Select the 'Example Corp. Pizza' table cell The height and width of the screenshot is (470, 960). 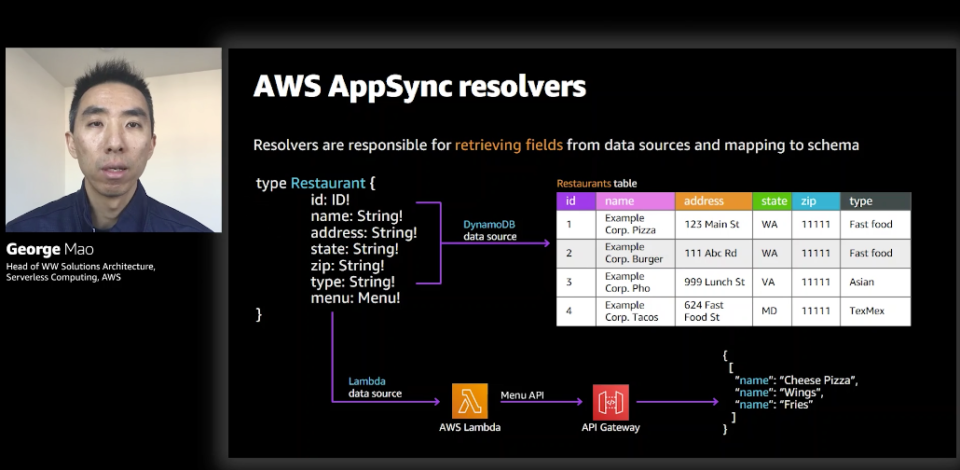tap(636, 224)
